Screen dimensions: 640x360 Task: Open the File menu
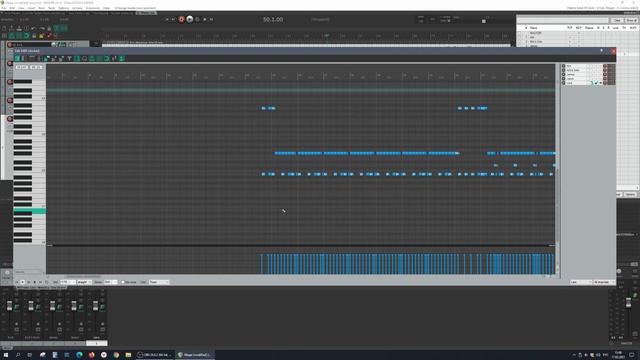[x=4, y=8]
